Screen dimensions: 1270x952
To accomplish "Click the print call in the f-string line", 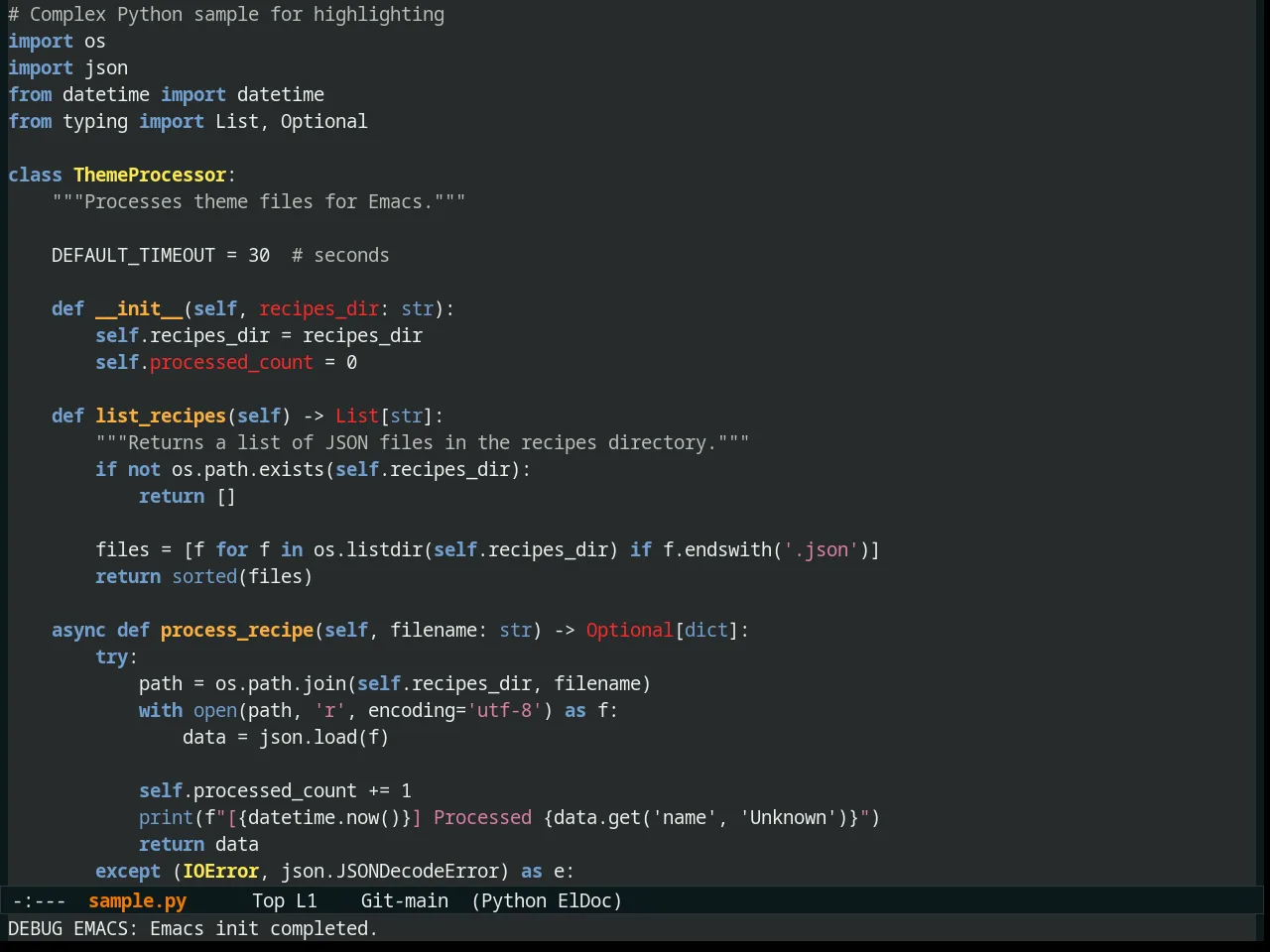I will pyautogui.click(x=166, y=817).
